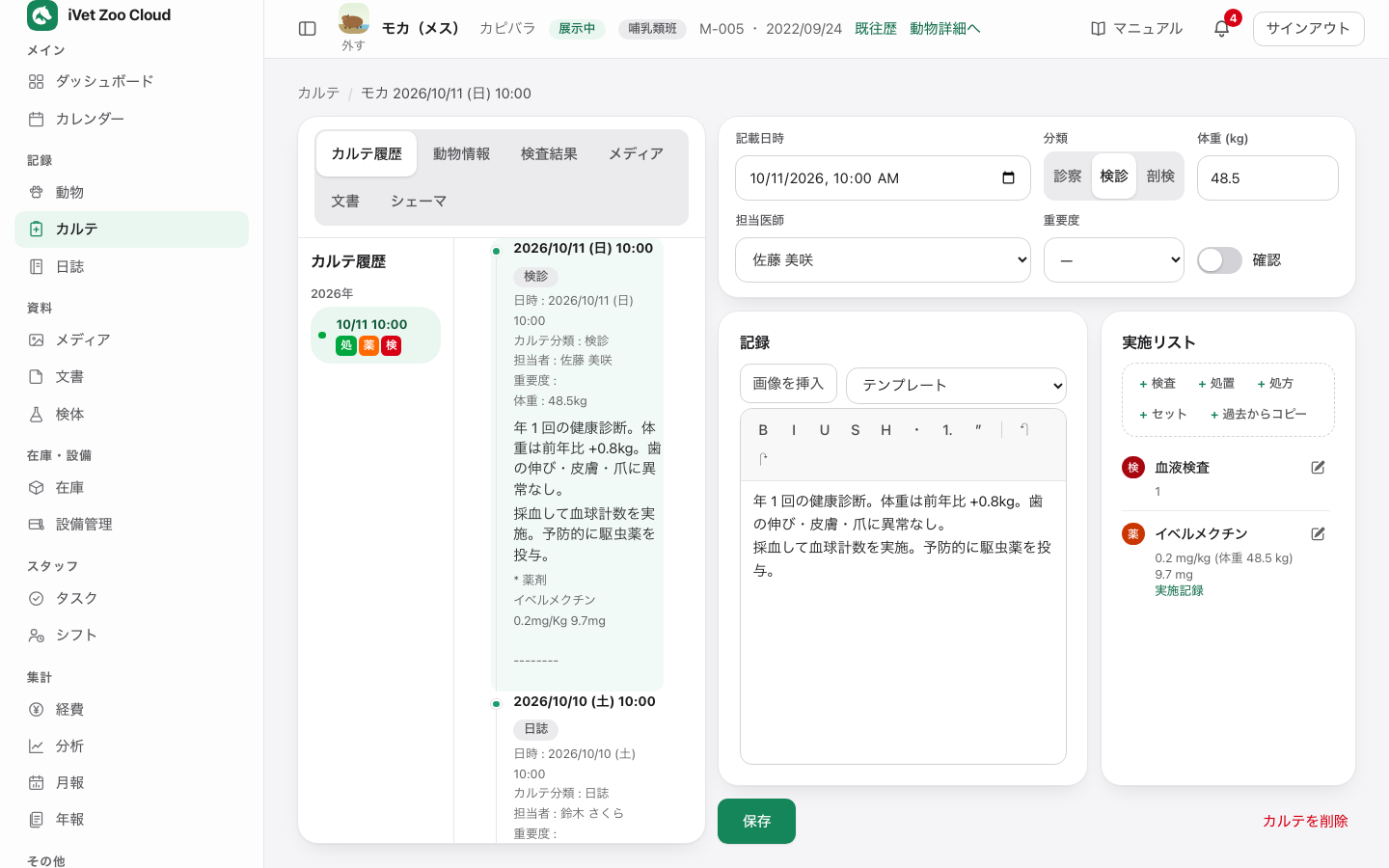Expand the 重要度 dropdown
The image size is (1389, 868).
click(x=1113, y=260)
